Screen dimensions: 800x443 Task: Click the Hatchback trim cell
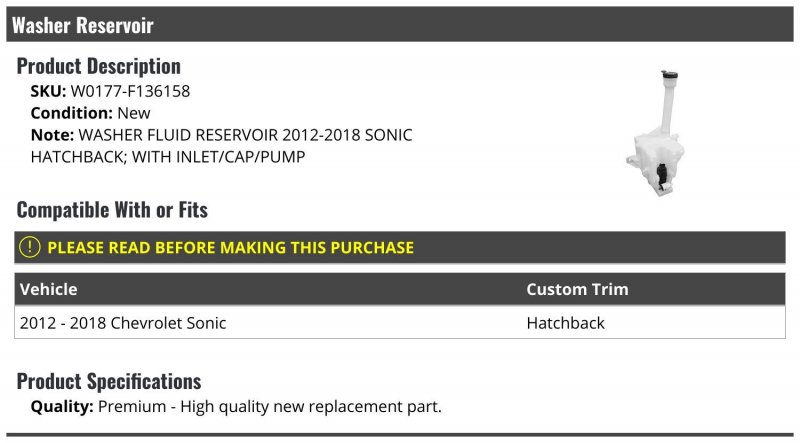[x=565, y=323]
